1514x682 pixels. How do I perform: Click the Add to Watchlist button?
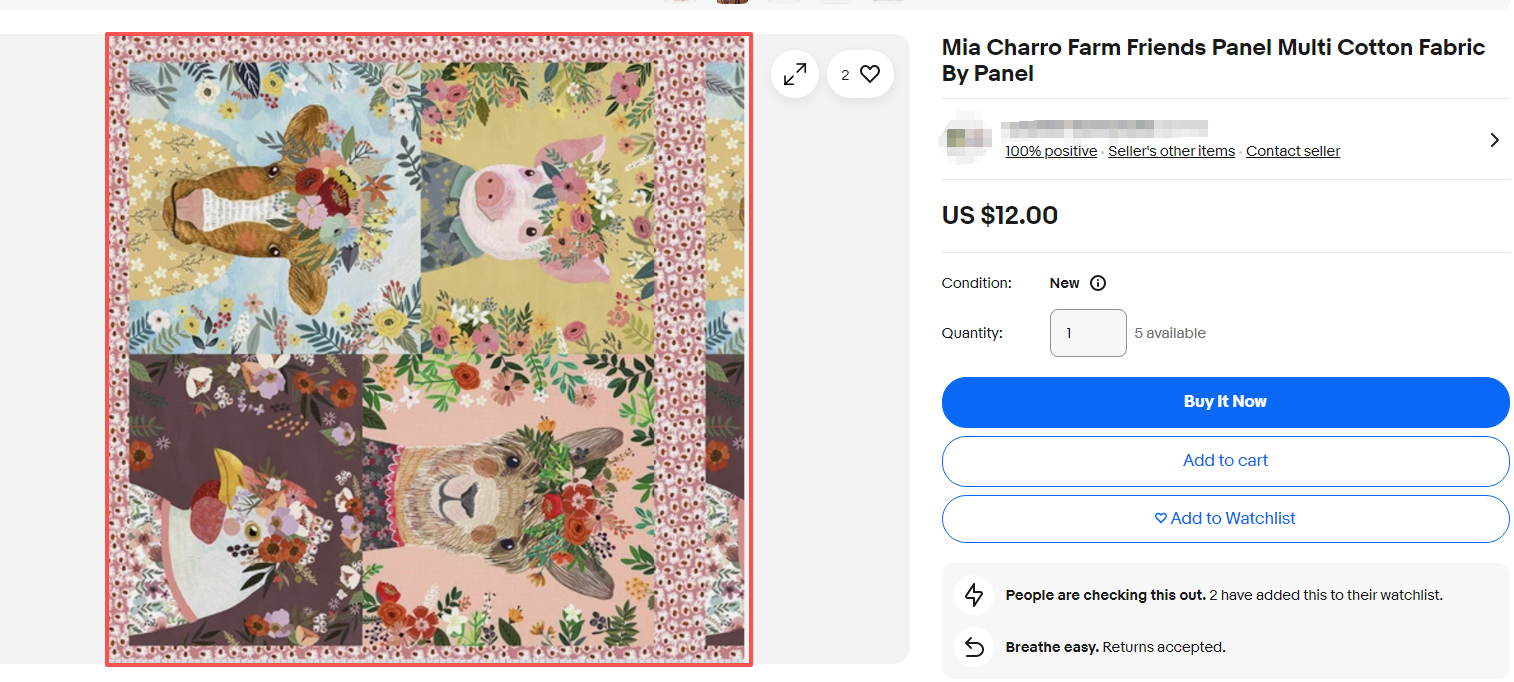point(1225,519)
